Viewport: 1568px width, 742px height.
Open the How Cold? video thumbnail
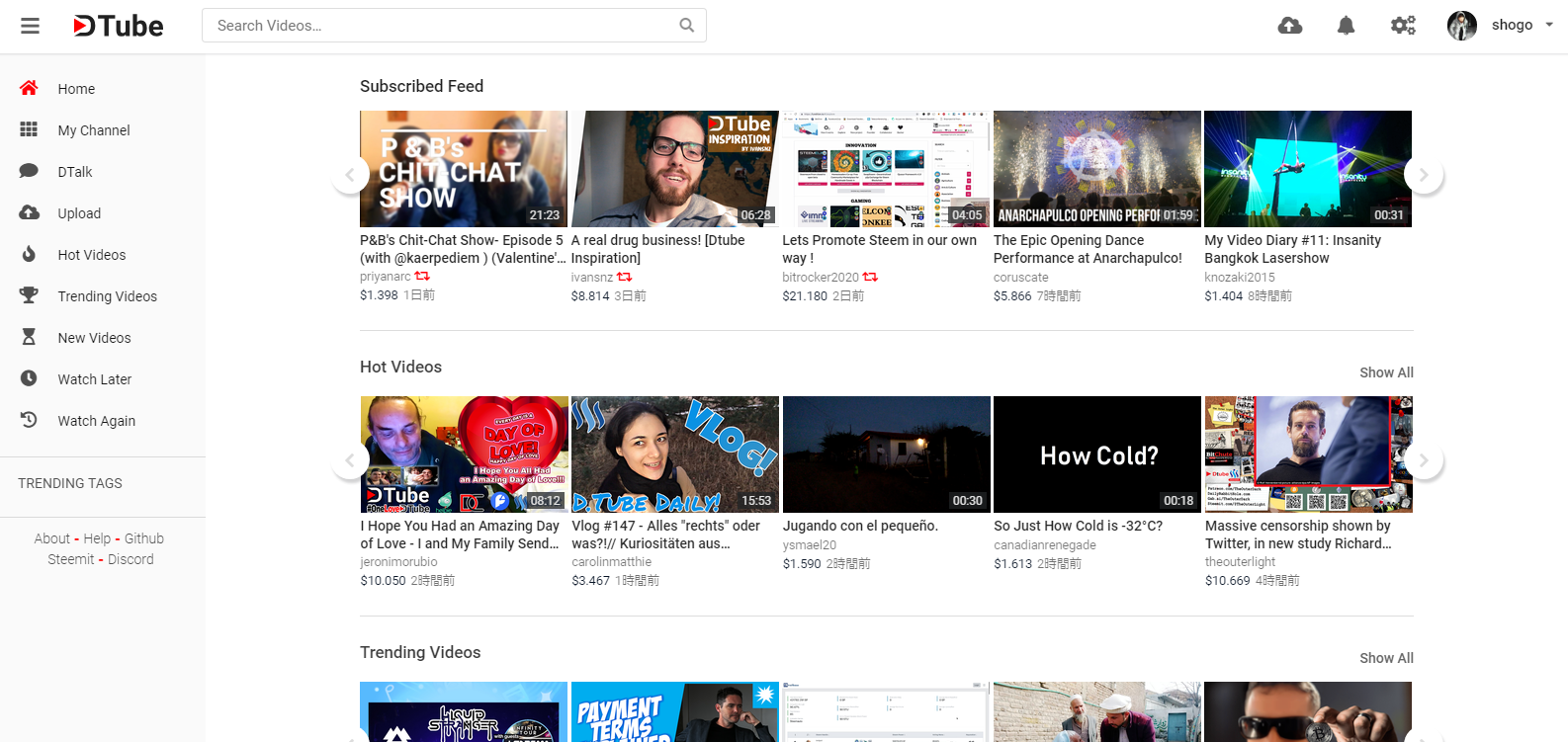point(1097,454)
